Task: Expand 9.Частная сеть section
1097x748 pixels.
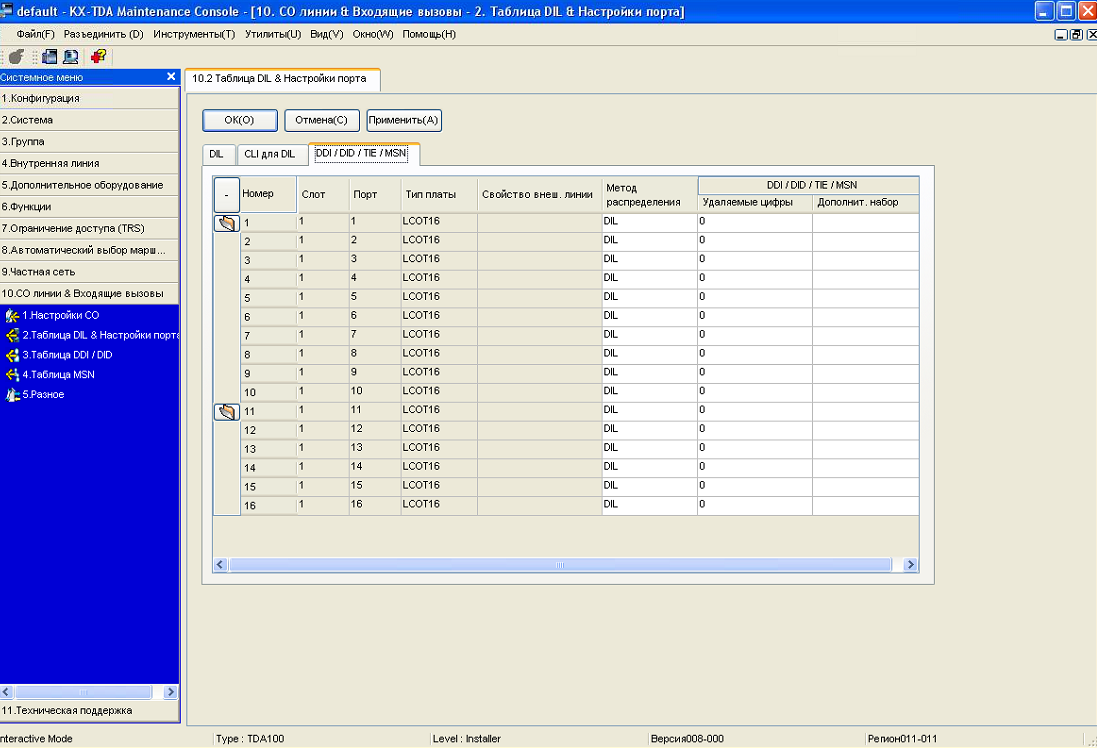Action: (90, 271)
